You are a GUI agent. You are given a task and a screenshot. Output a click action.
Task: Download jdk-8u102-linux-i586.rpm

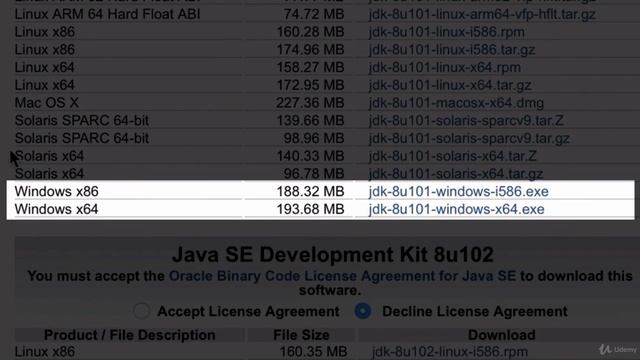click(x=449, y=352)
